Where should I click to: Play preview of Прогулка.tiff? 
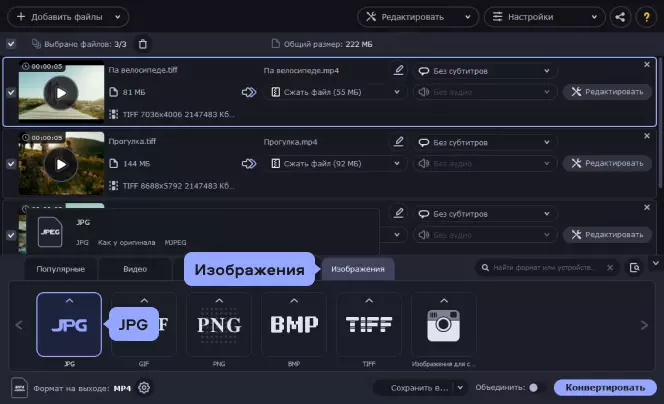(61, 164)
